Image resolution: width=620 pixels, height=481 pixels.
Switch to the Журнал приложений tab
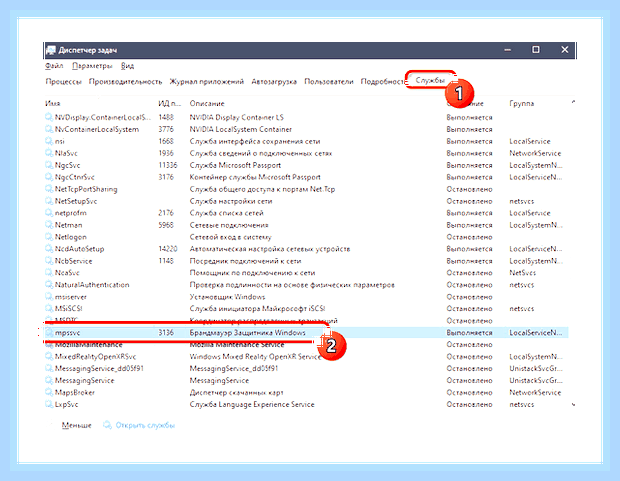pyautogui.click(x=206, y=81)
